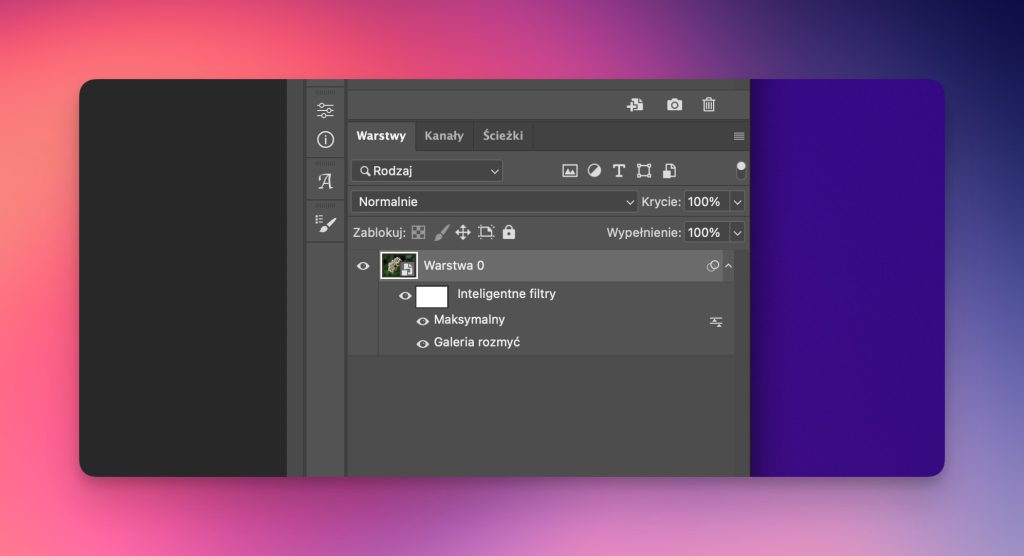1024x556 pixels.
Task: Click the lock all padlock icon
Action: [x=509, y=232]
